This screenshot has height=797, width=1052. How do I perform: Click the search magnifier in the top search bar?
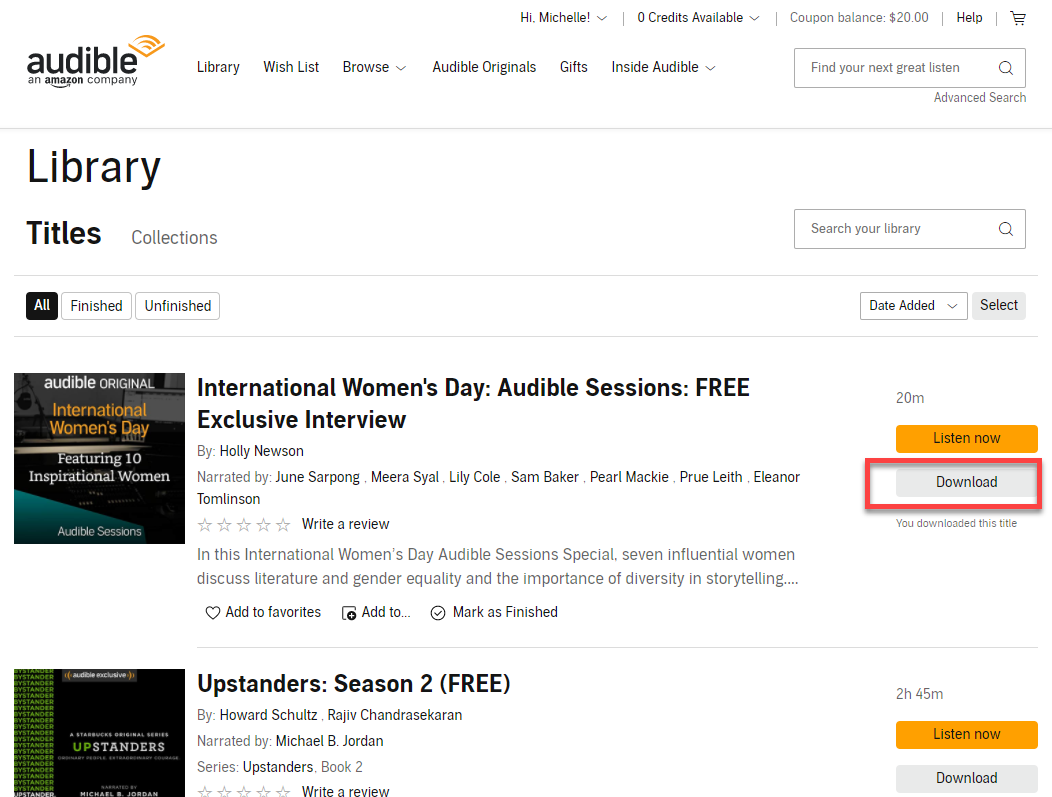pyautogui.click(x=1005, y=67)
